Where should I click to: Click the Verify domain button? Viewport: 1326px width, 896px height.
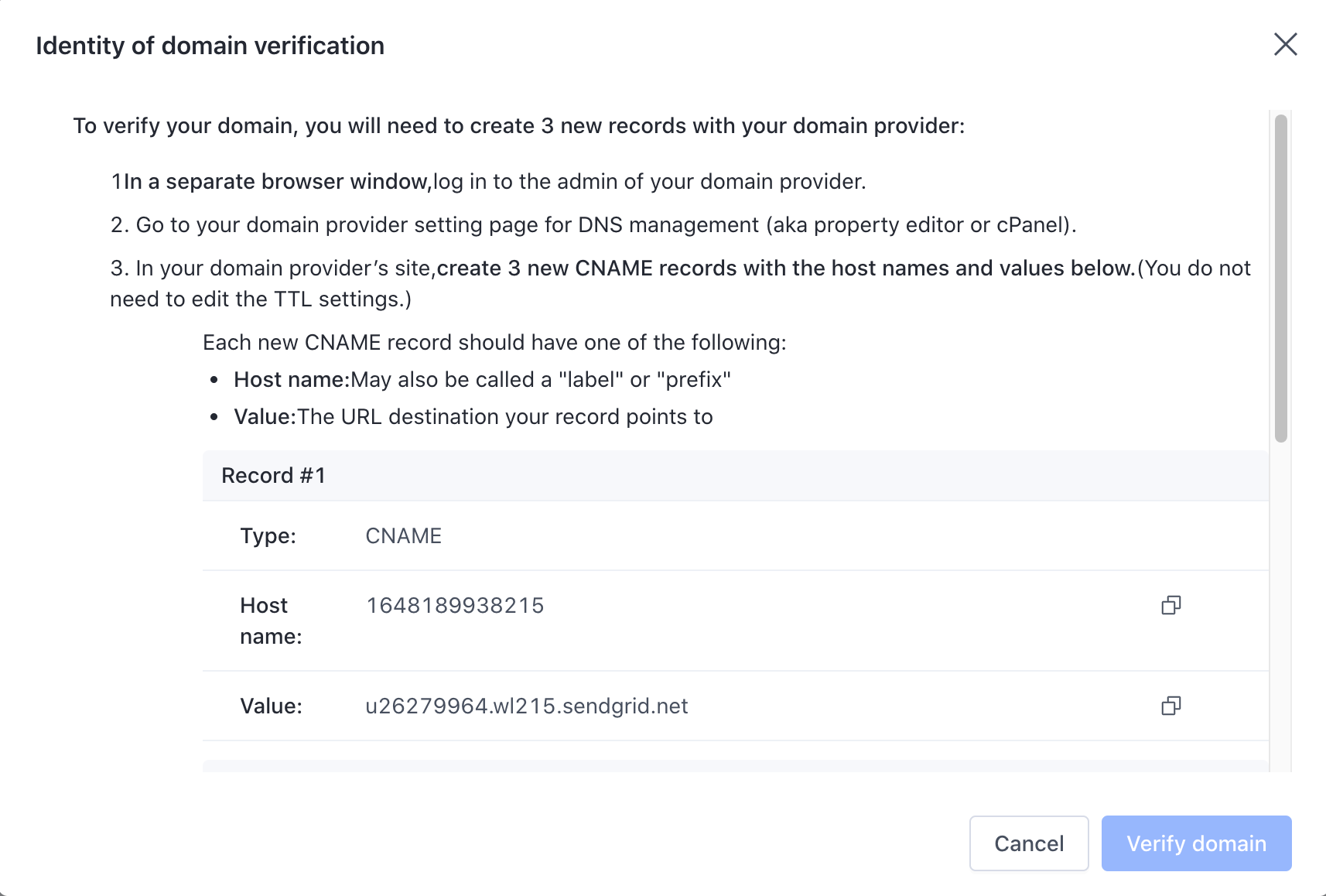[1196, 843]
